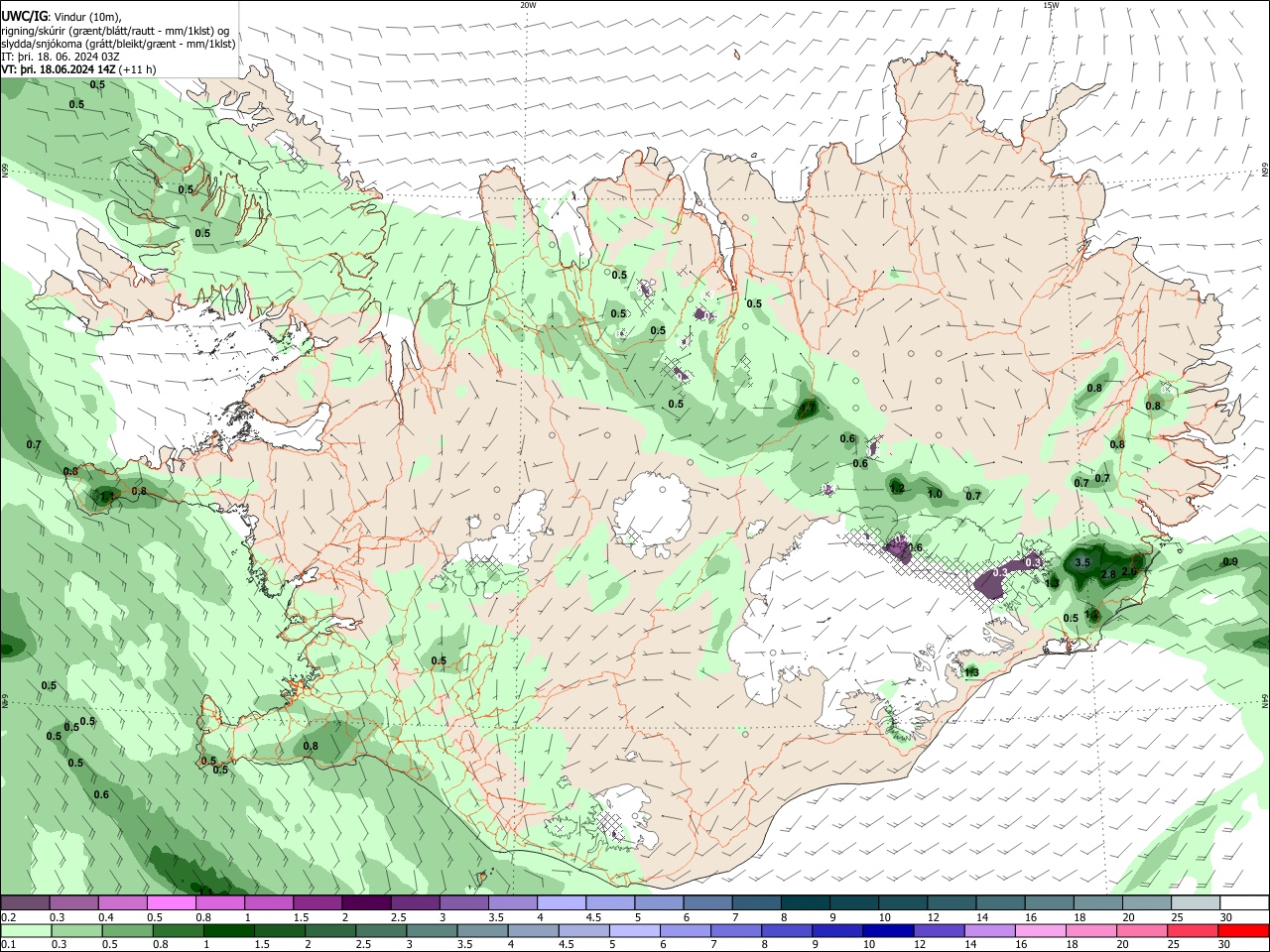Click the white legend swatch labeled 30
Viewport: 1270px width, 952px height.
1244,903
